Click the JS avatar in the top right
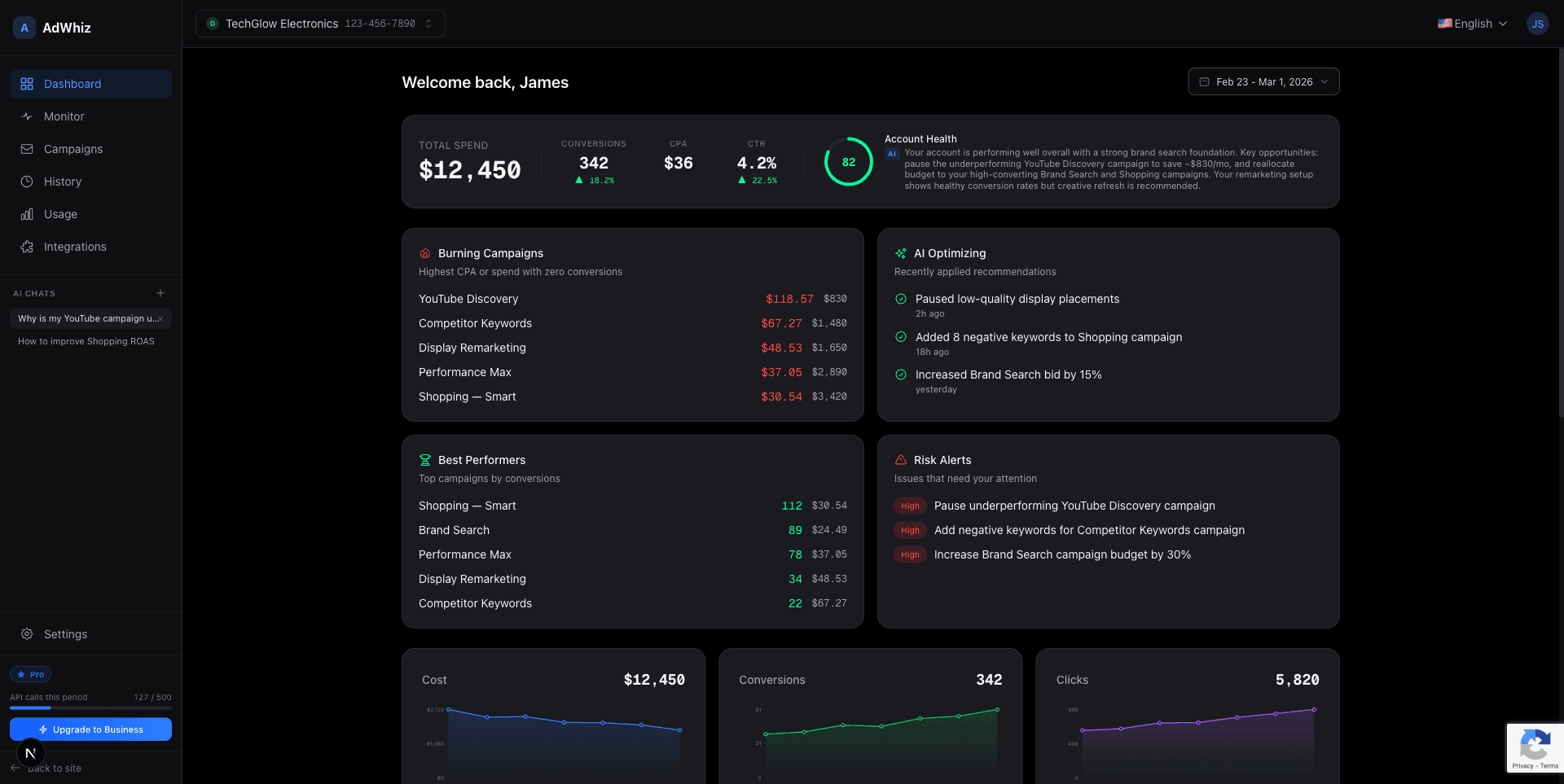Viewport: 1564px width, 784px height. (x=1537, y=24)
